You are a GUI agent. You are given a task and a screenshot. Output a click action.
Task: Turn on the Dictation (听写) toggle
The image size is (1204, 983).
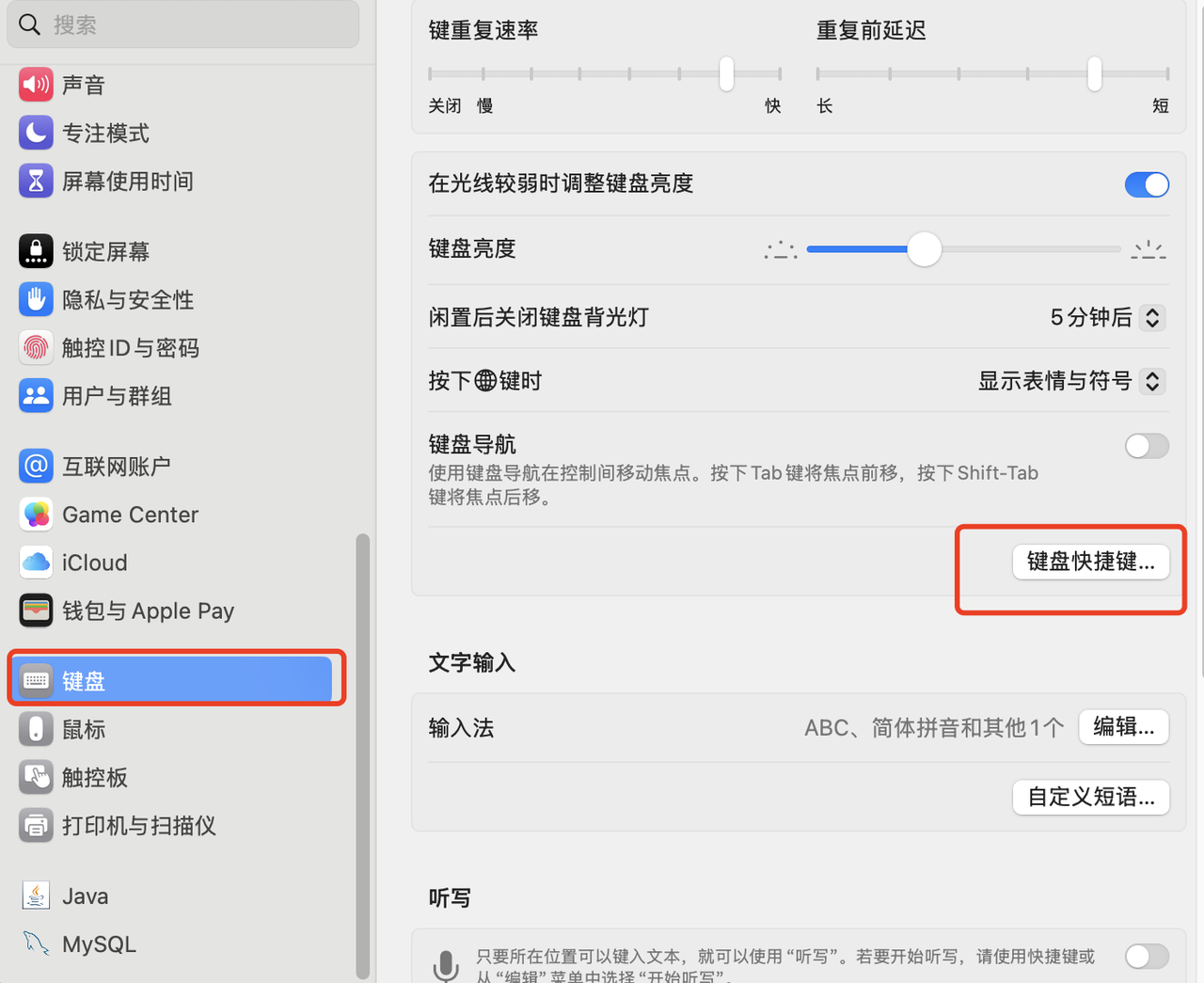(x=1147, y=957)
